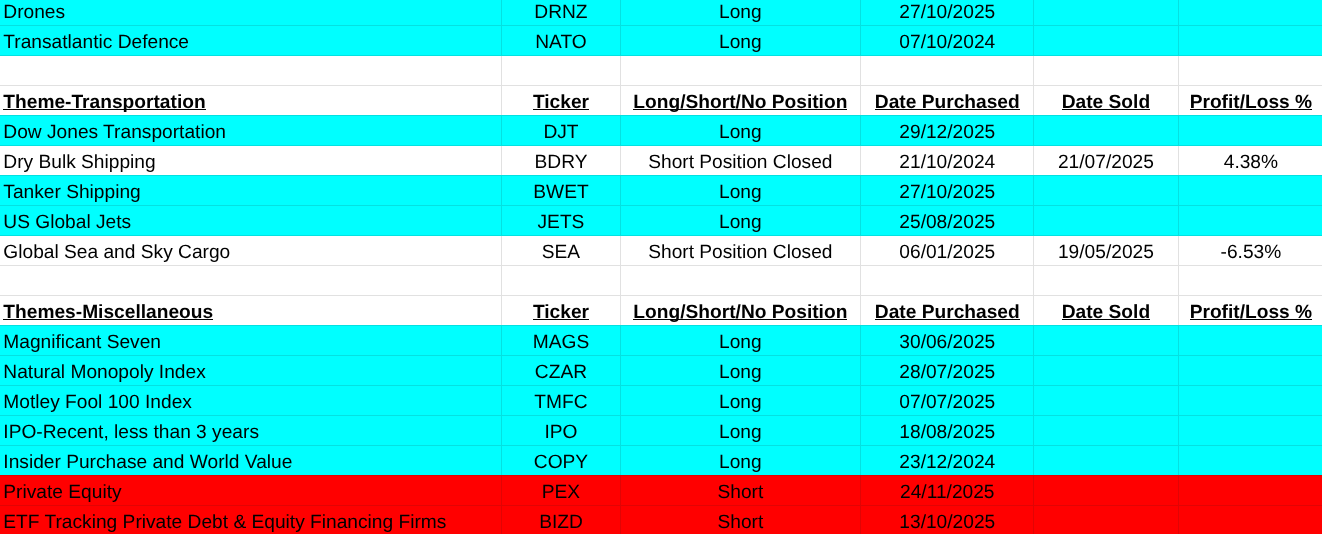Click the Magnificant Seven cell
Image resolution: width=1322 pixels, height=534 pixels.
[82, 342]
